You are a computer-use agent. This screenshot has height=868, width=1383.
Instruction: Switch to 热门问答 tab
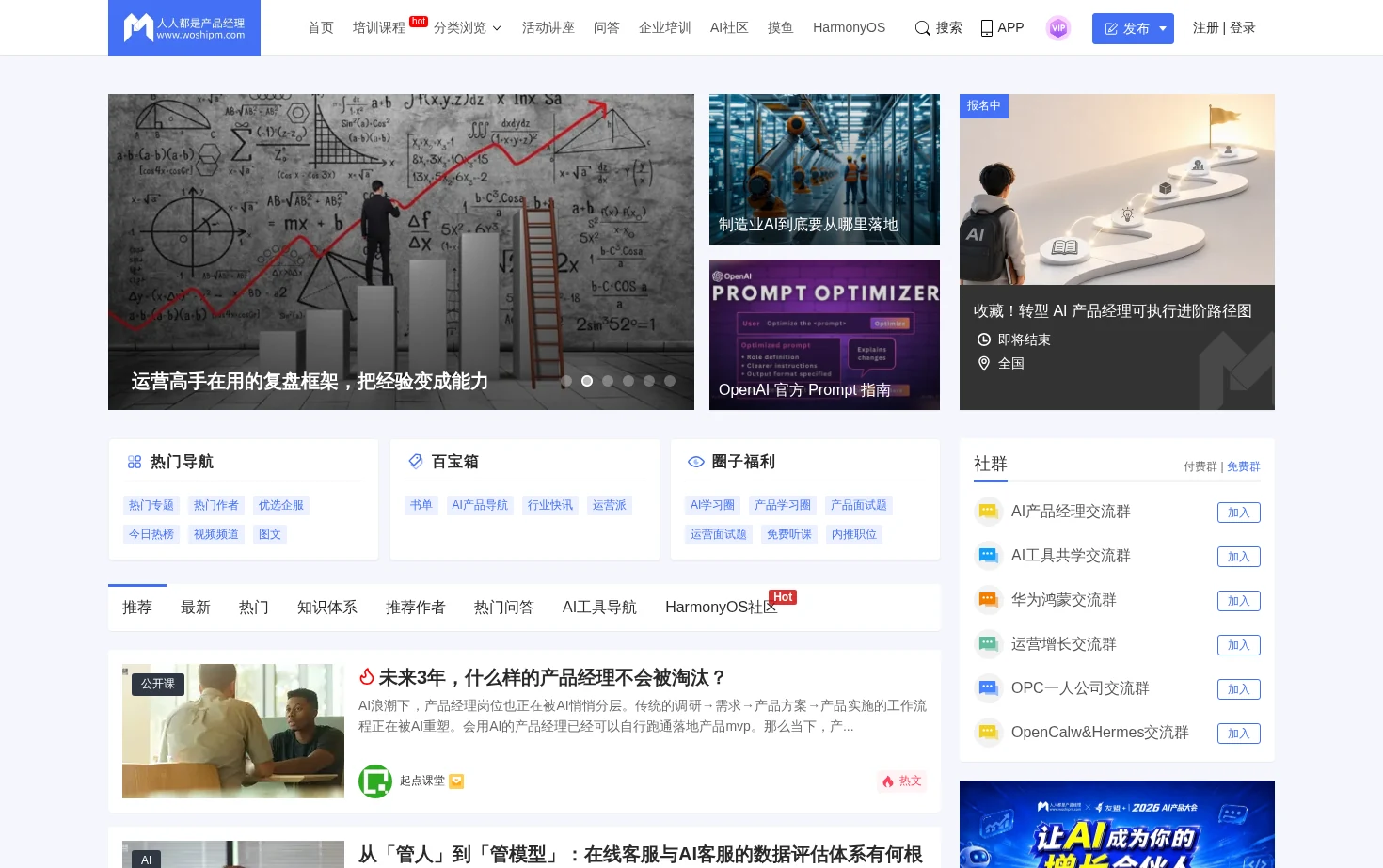pos(504,608)
